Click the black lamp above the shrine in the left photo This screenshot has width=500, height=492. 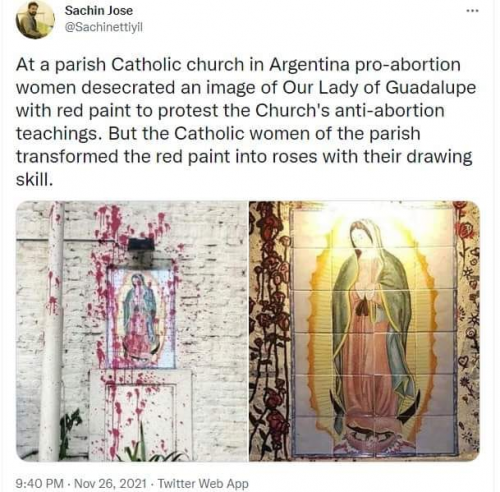(141, 245)
